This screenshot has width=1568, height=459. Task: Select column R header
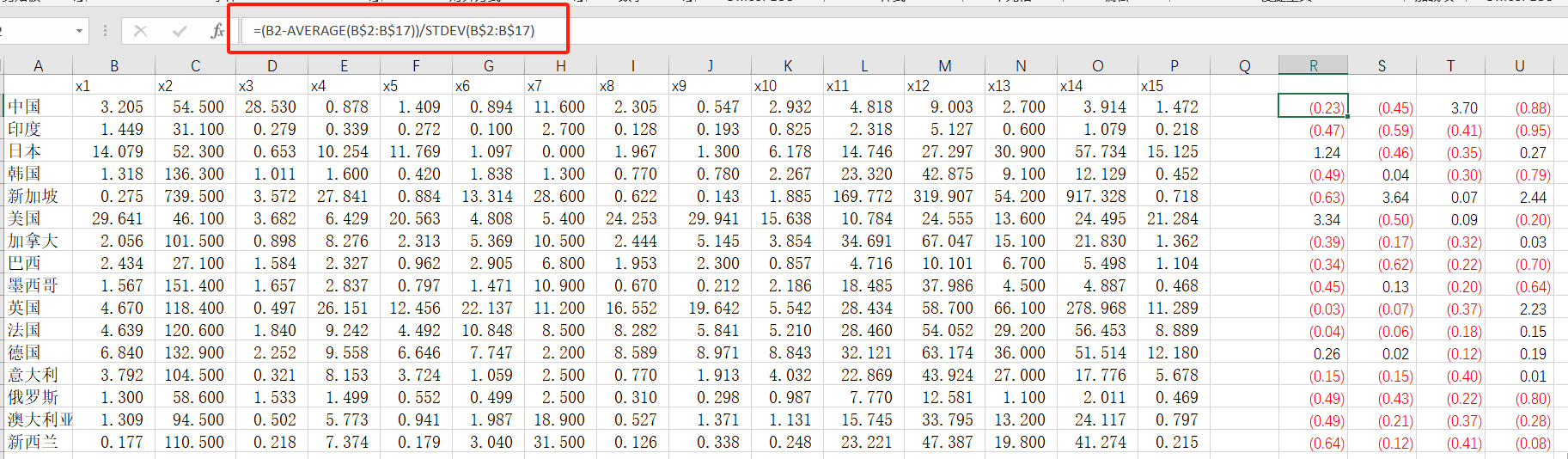(1313, 65)
